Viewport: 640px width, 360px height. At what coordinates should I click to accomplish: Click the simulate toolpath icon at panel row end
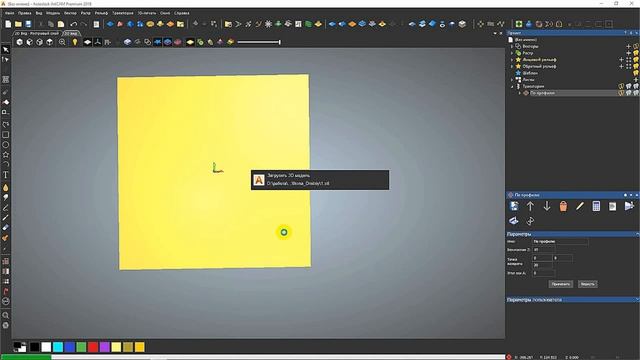(x=629, y=207)
